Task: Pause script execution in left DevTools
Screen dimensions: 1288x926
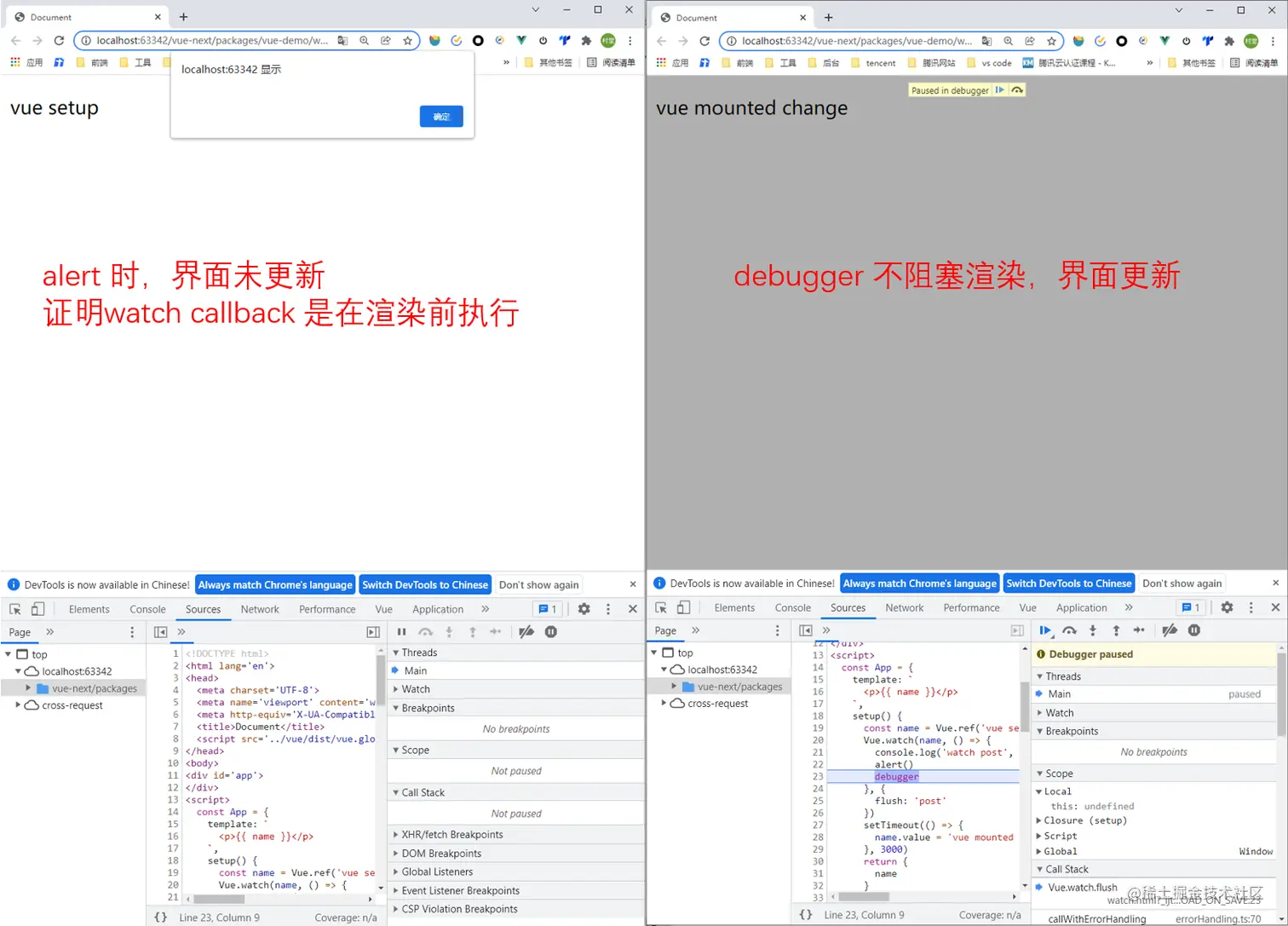Action: tap(402, 632)
